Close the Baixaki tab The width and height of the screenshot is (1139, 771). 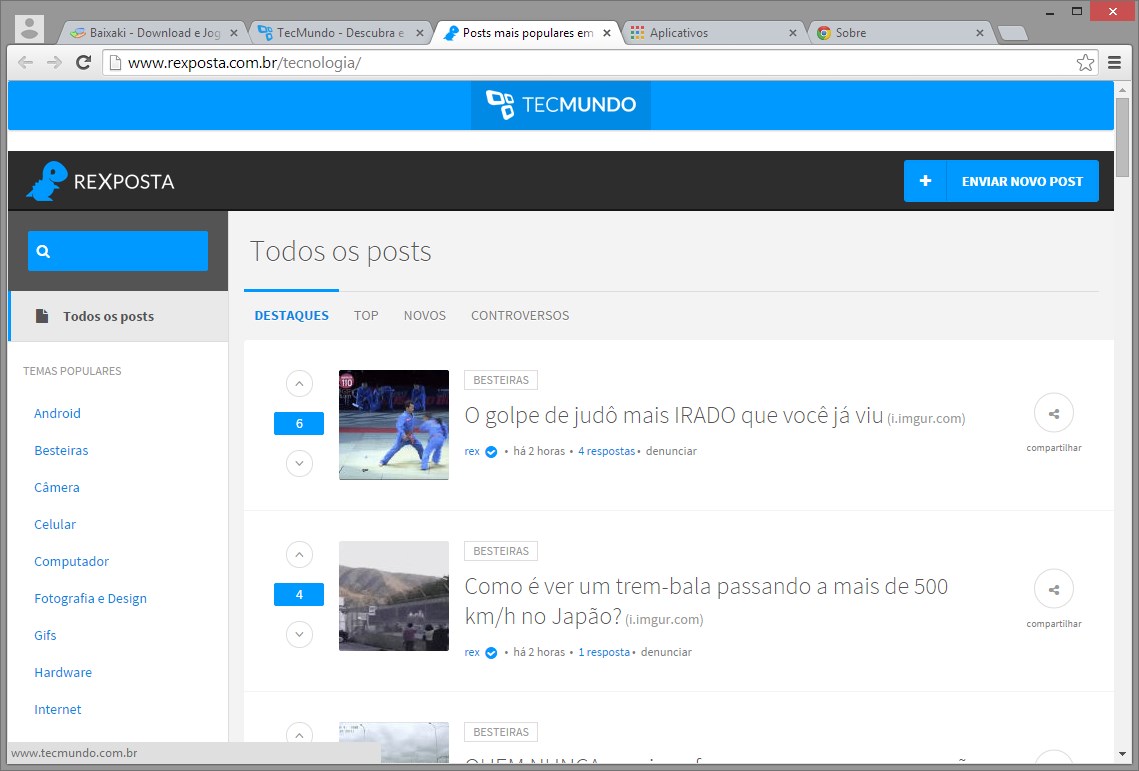click(x=234, y=33)
